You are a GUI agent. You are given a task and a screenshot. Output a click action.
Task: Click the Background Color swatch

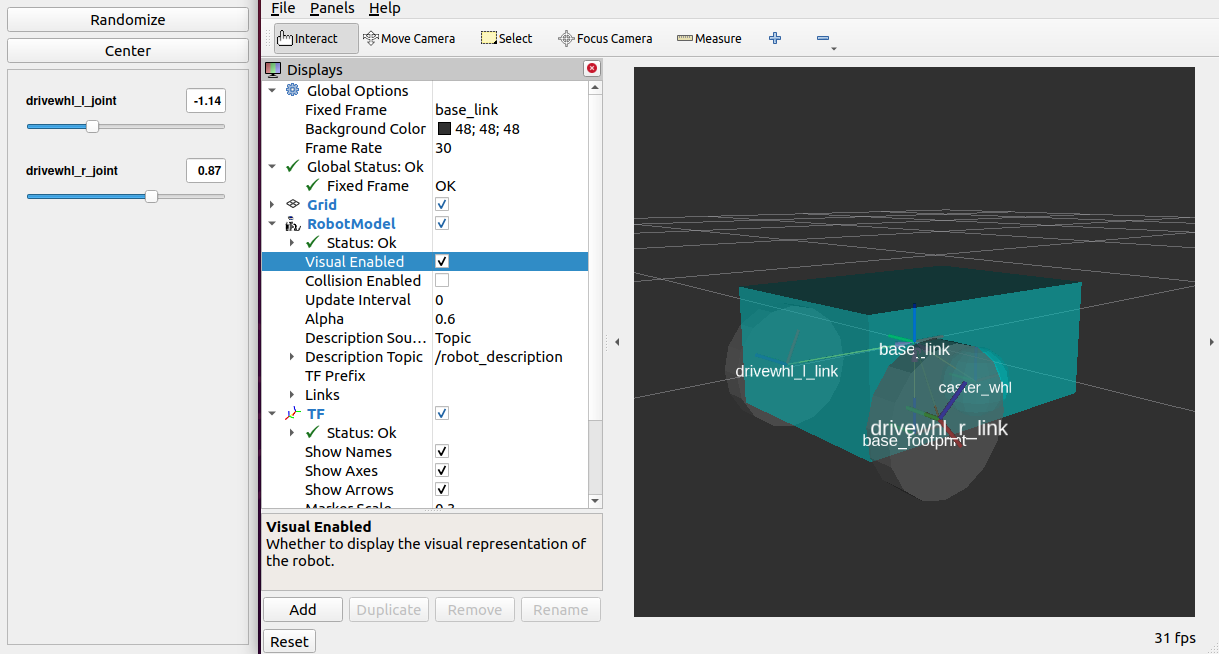click(x=445, y=129)
